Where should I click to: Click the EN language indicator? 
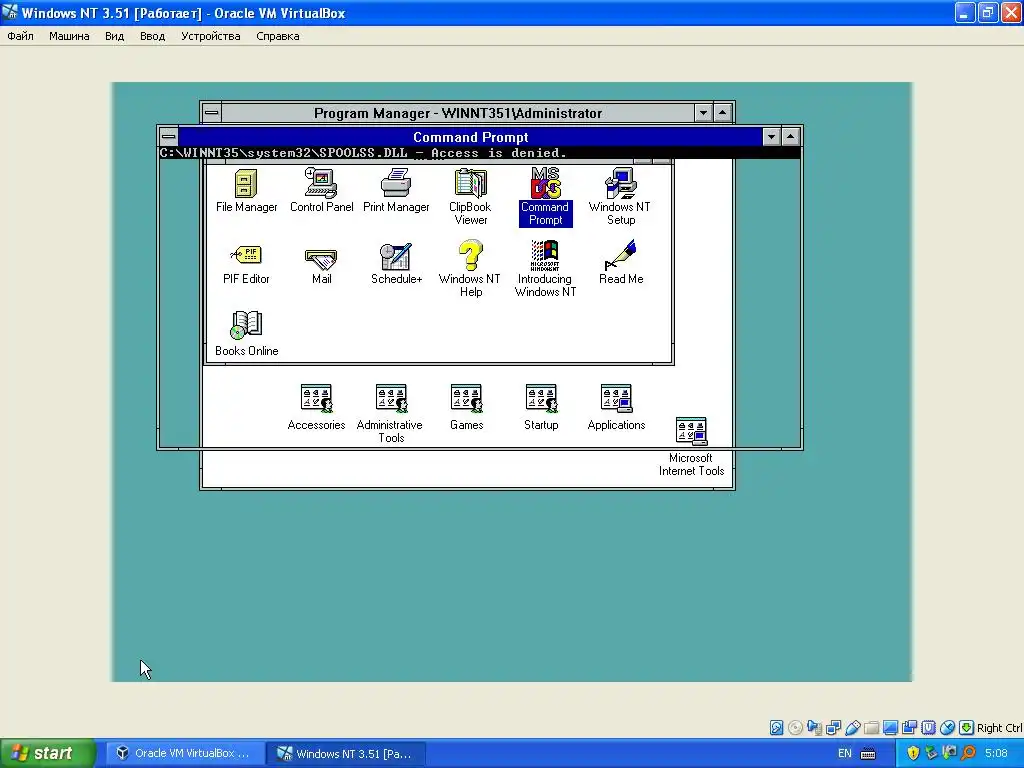point(844,753)
